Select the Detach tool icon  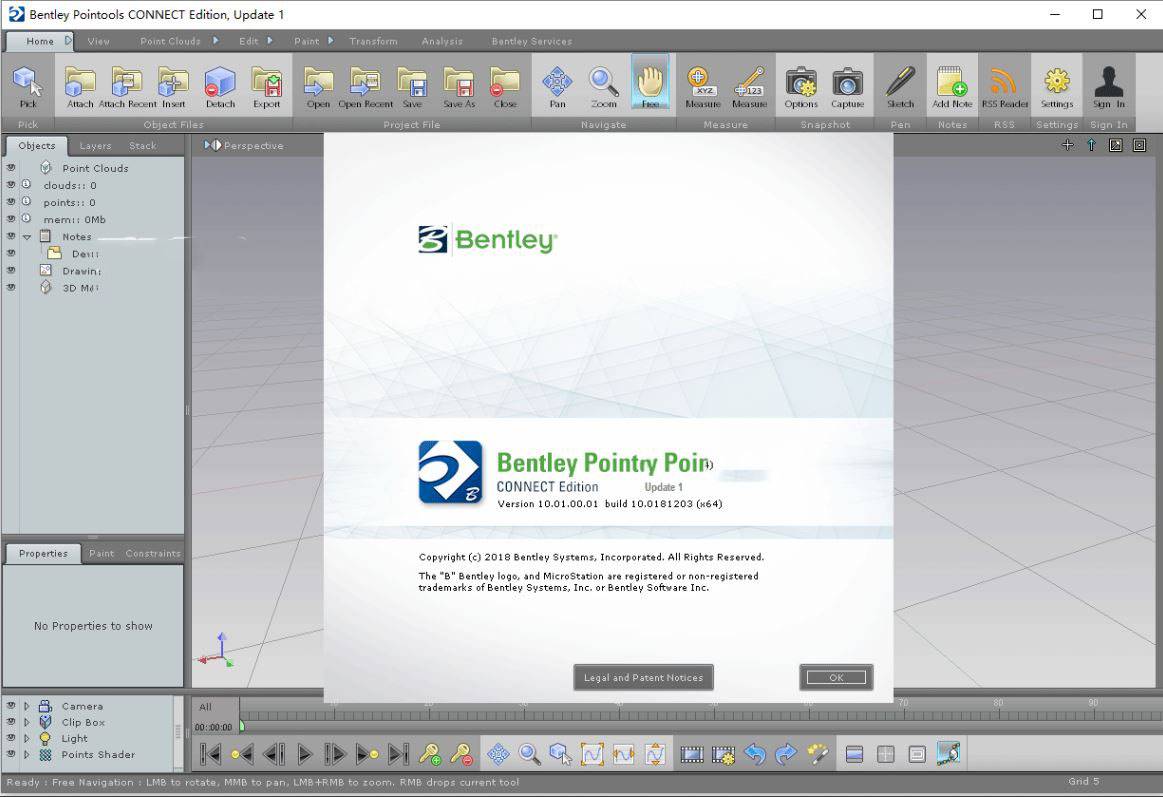coord(220,84)
